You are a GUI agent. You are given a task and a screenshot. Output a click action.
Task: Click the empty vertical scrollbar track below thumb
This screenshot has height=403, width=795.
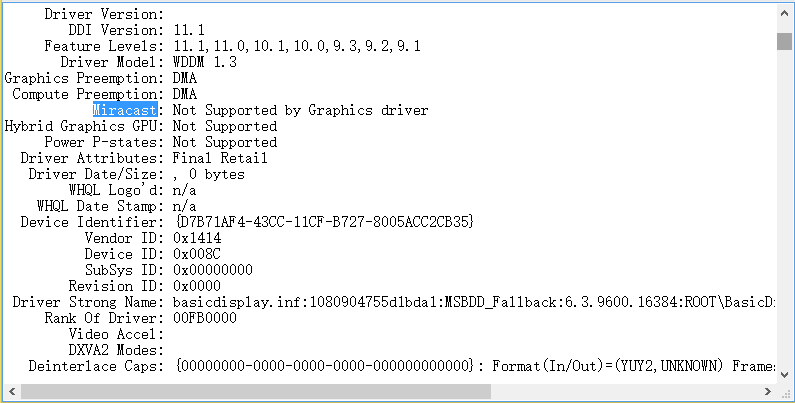(784, 208)
